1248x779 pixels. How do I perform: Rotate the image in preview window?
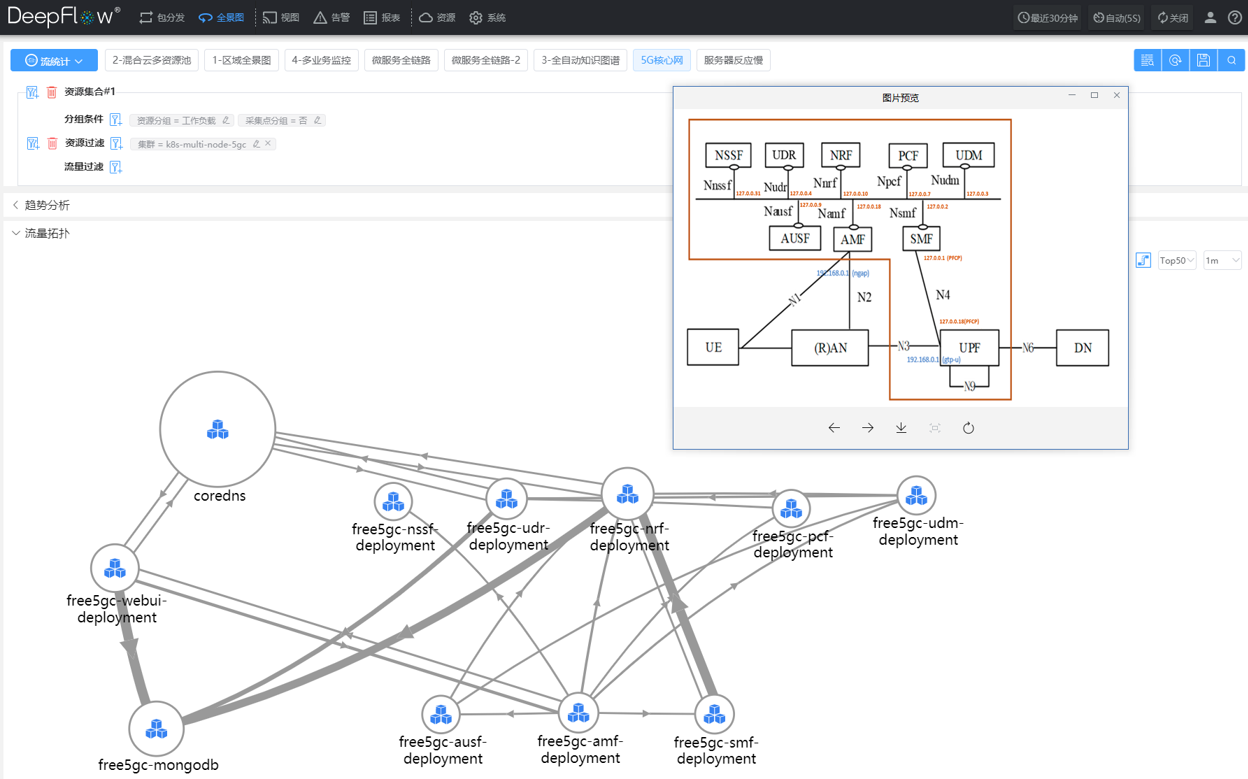point(968,428)
